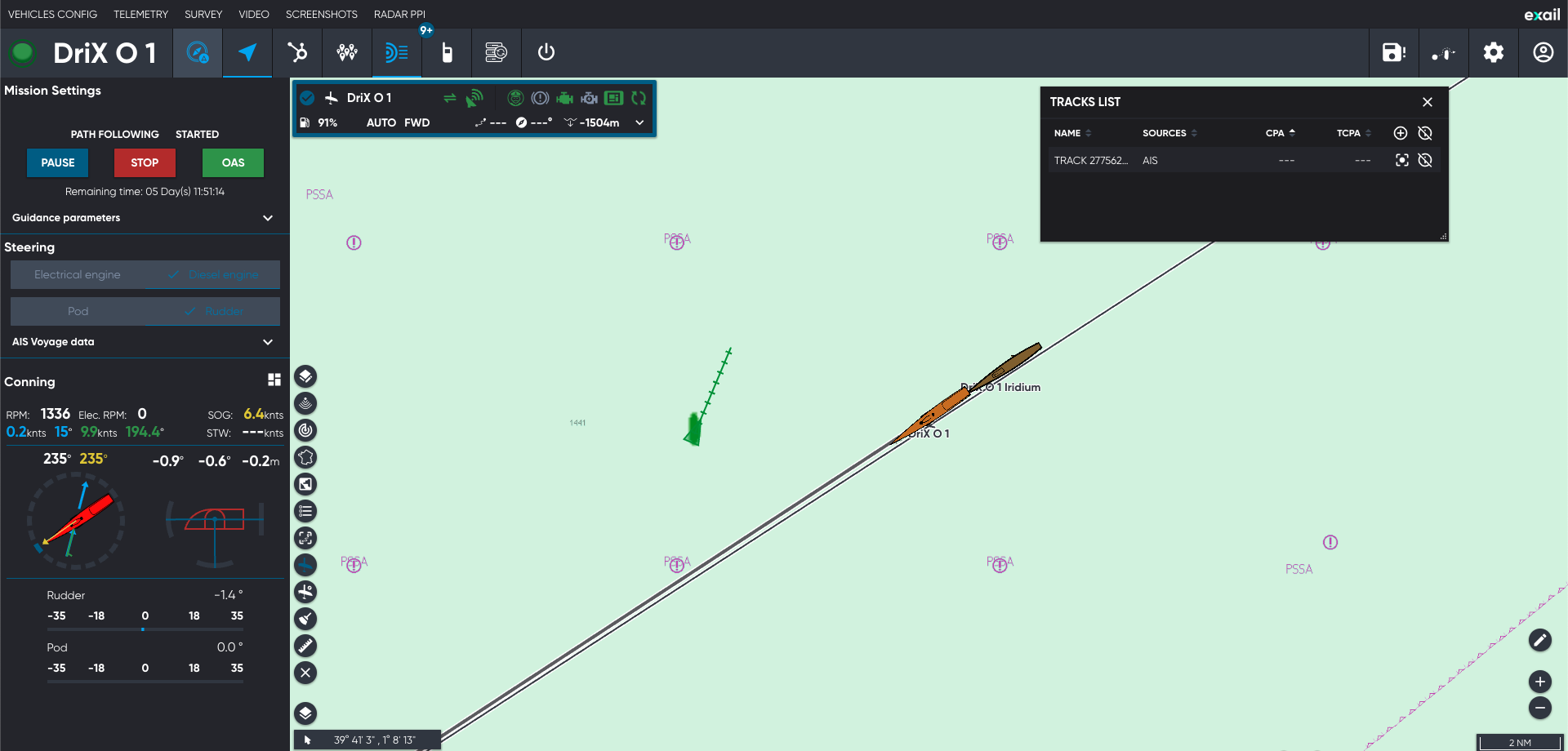Click the power icon in the top toolbar
The width and height of the screenshot is (1568, 751).
[546, 53]
